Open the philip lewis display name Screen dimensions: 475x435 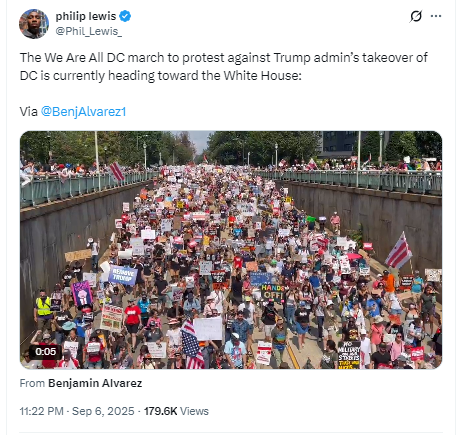pos(86,16)
